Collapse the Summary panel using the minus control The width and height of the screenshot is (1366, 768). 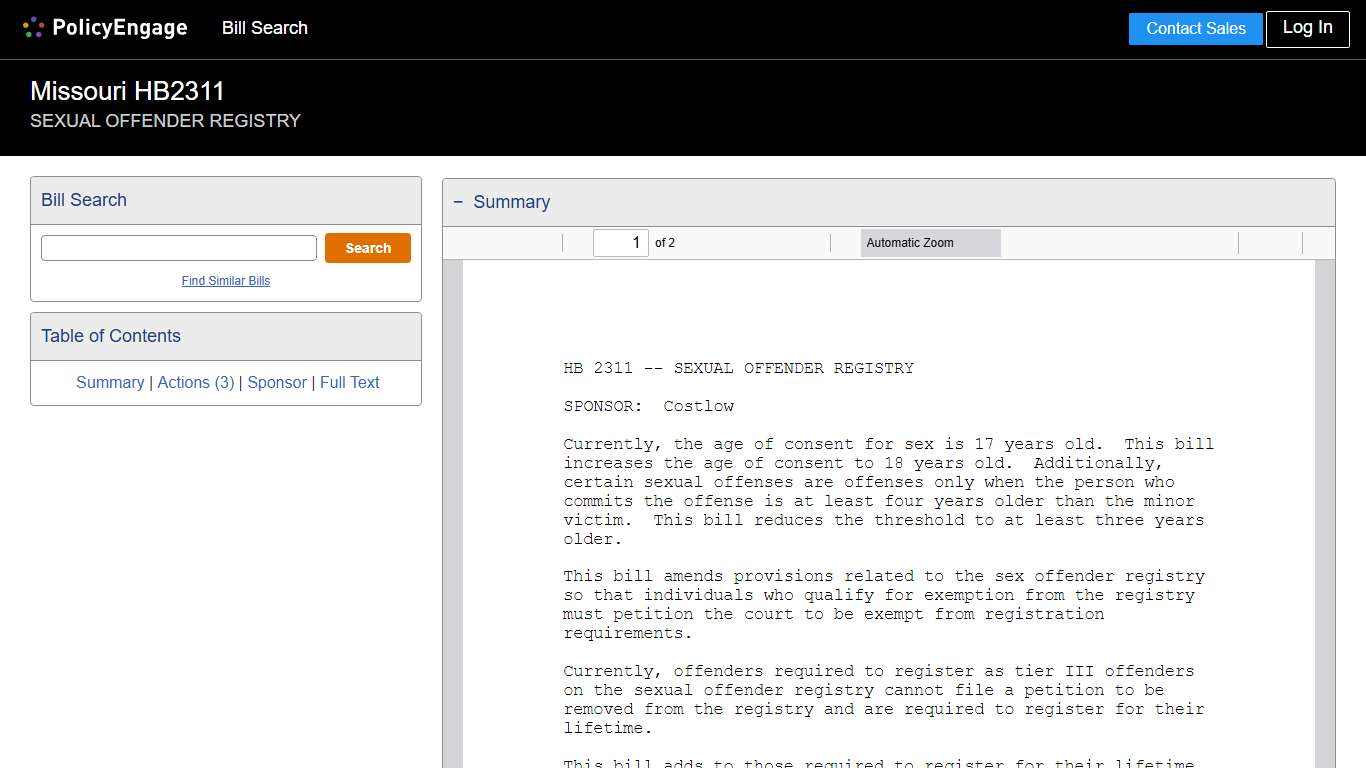[x=458, y=202]
